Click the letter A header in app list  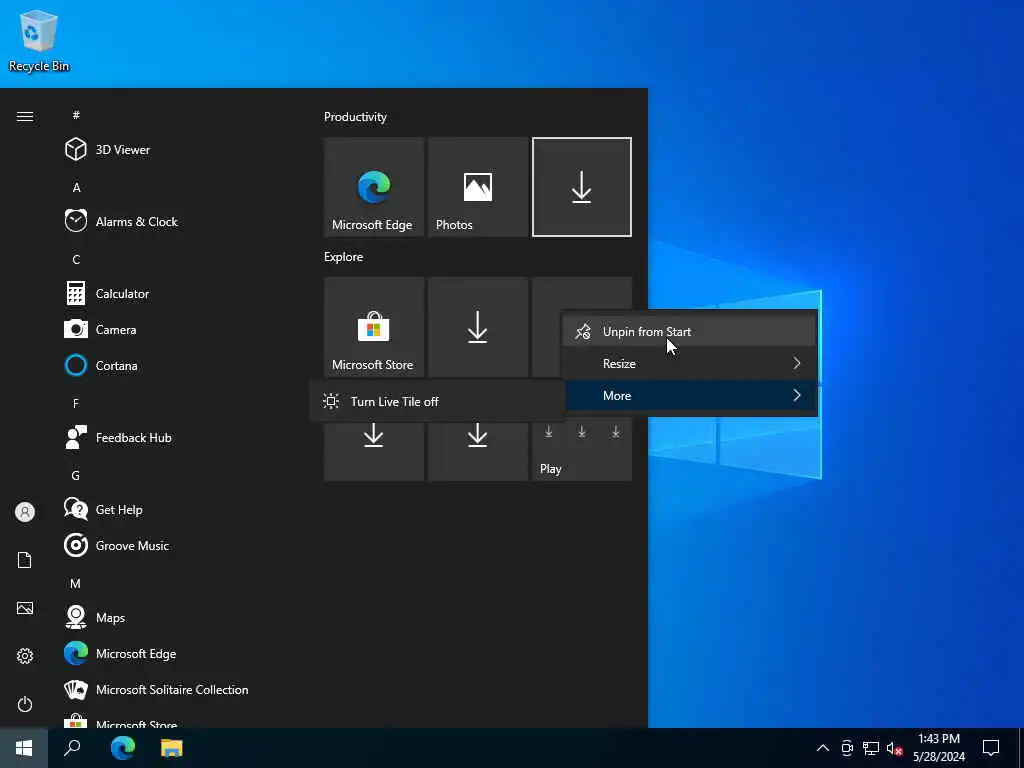point(76,187)
